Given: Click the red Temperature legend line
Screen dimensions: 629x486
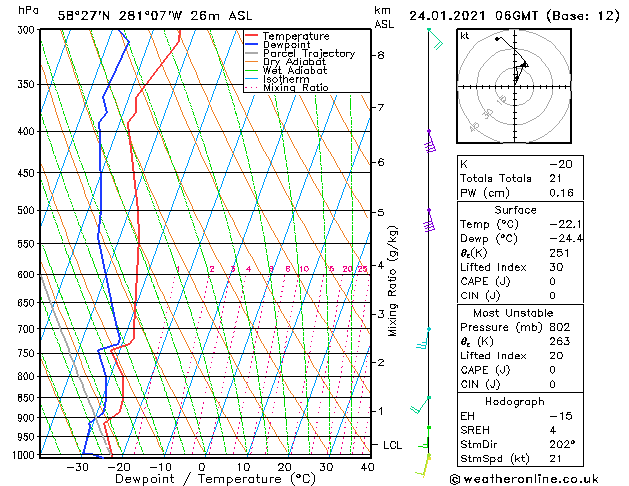Looking at the screenshot, I should point(251,36).
